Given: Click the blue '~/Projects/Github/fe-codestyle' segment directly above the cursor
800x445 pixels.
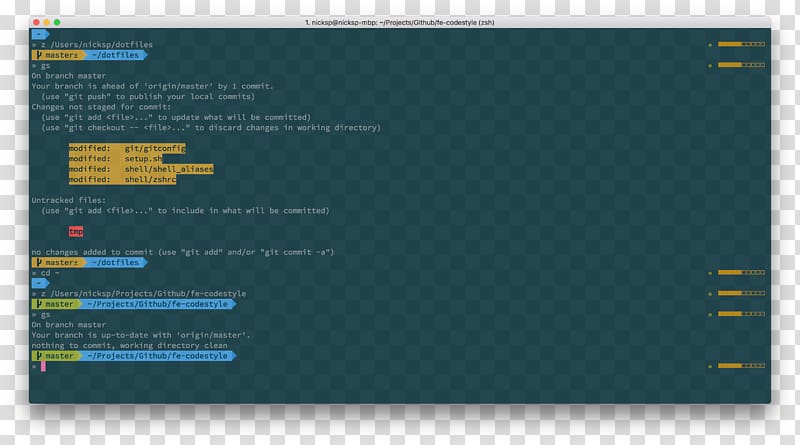Looking at the screenshot, I should (x=158, y=356).
